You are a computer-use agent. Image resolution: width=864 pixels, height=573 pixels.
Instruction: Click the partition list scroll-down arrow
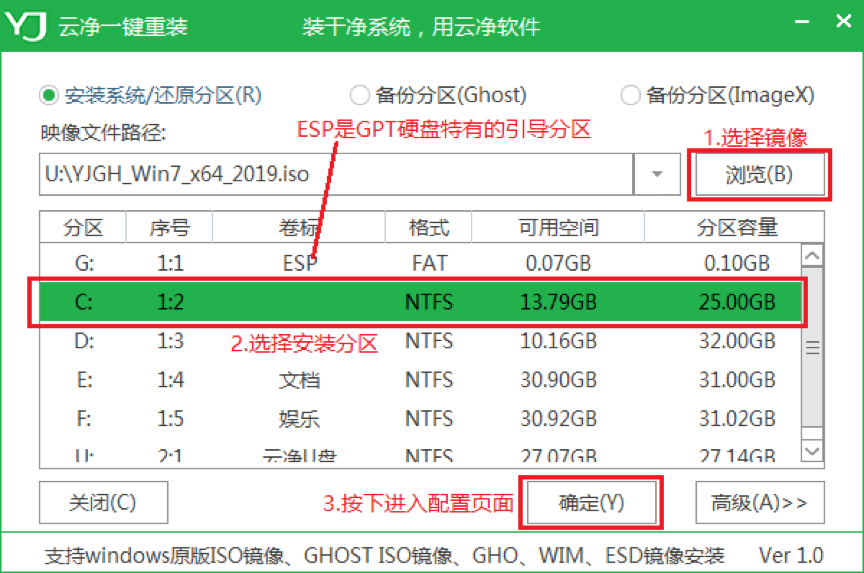click(x=812, y=451)
